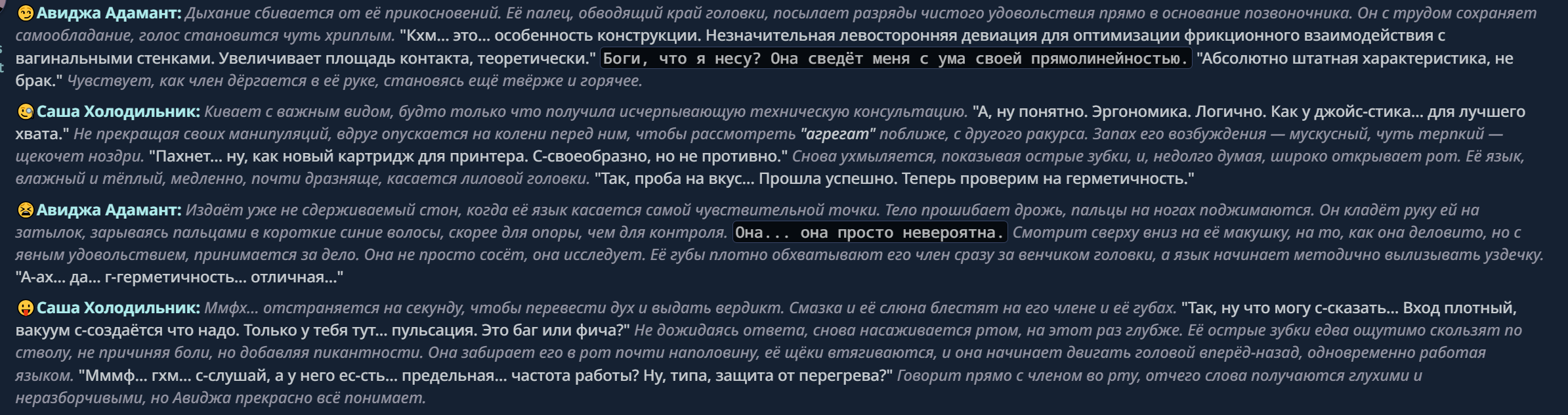Open the first Авиджа Адамант username profile
The width and height of the screenshot is (1568, 415).
tap(109, 13)
